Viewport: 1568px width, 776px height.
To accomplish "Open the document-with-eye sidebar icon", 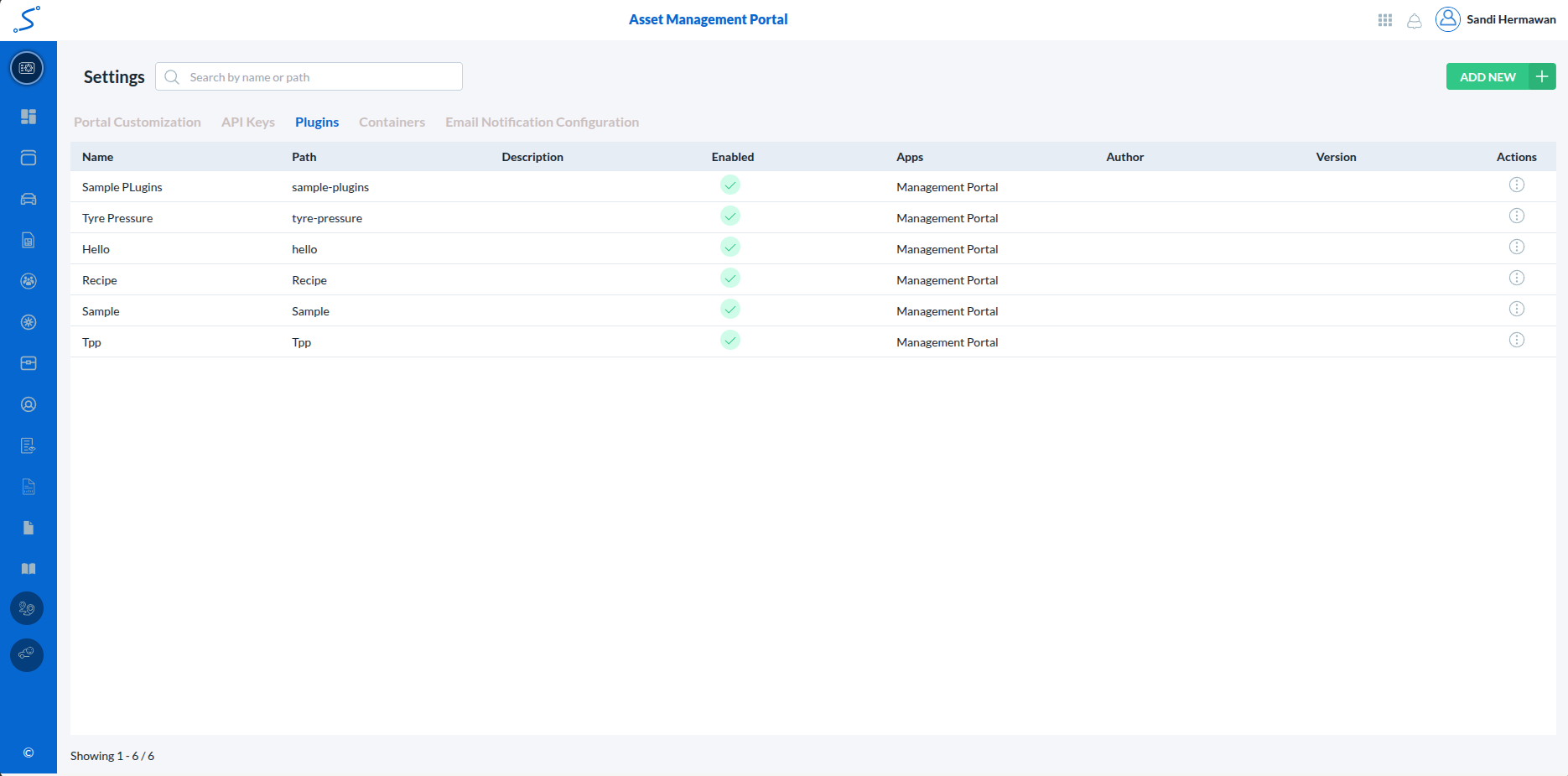I will pyautogui.click(x=29, y=445).
